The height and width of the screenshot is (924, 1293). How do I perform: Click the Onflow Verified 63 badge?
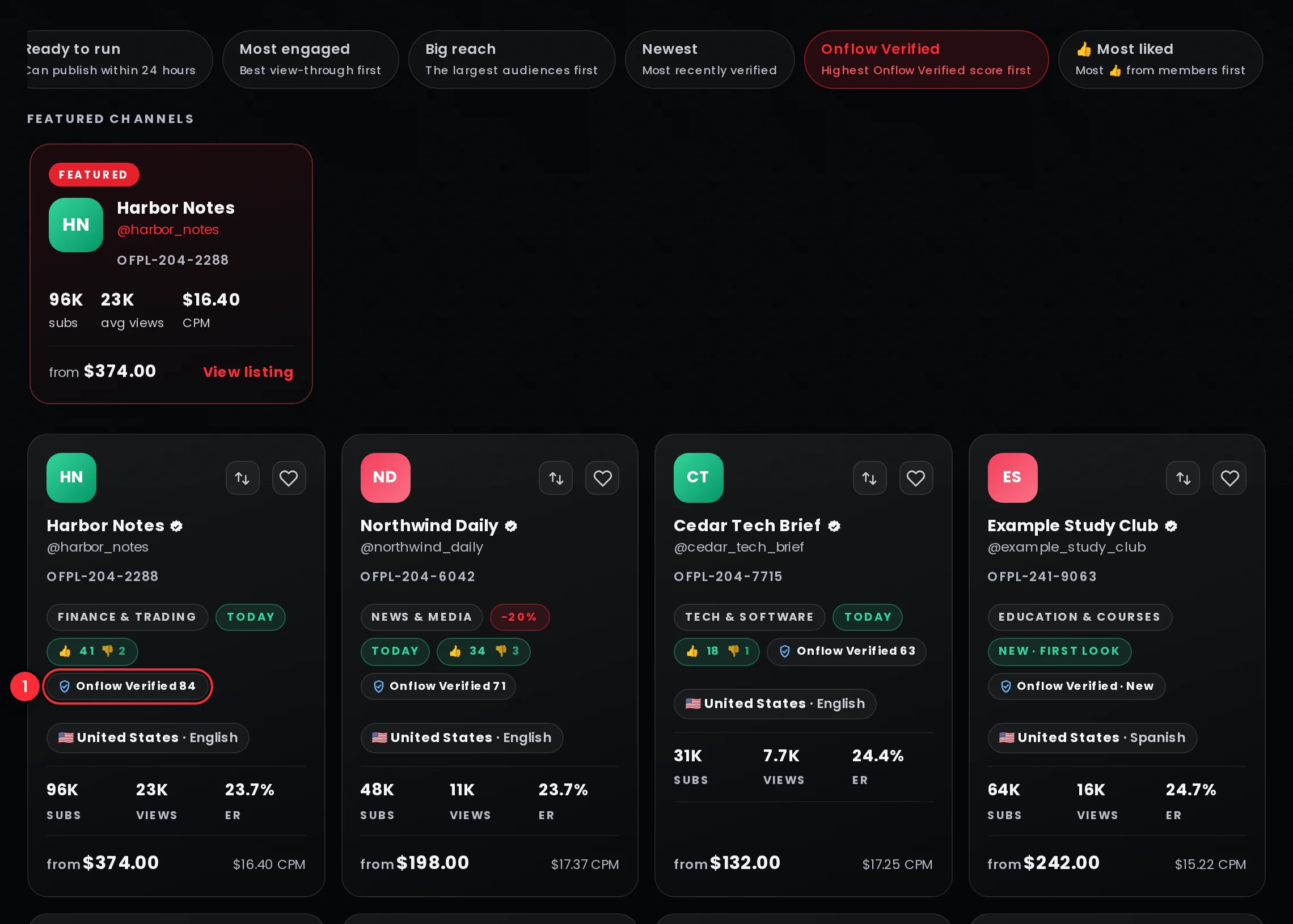click(846, 651)
